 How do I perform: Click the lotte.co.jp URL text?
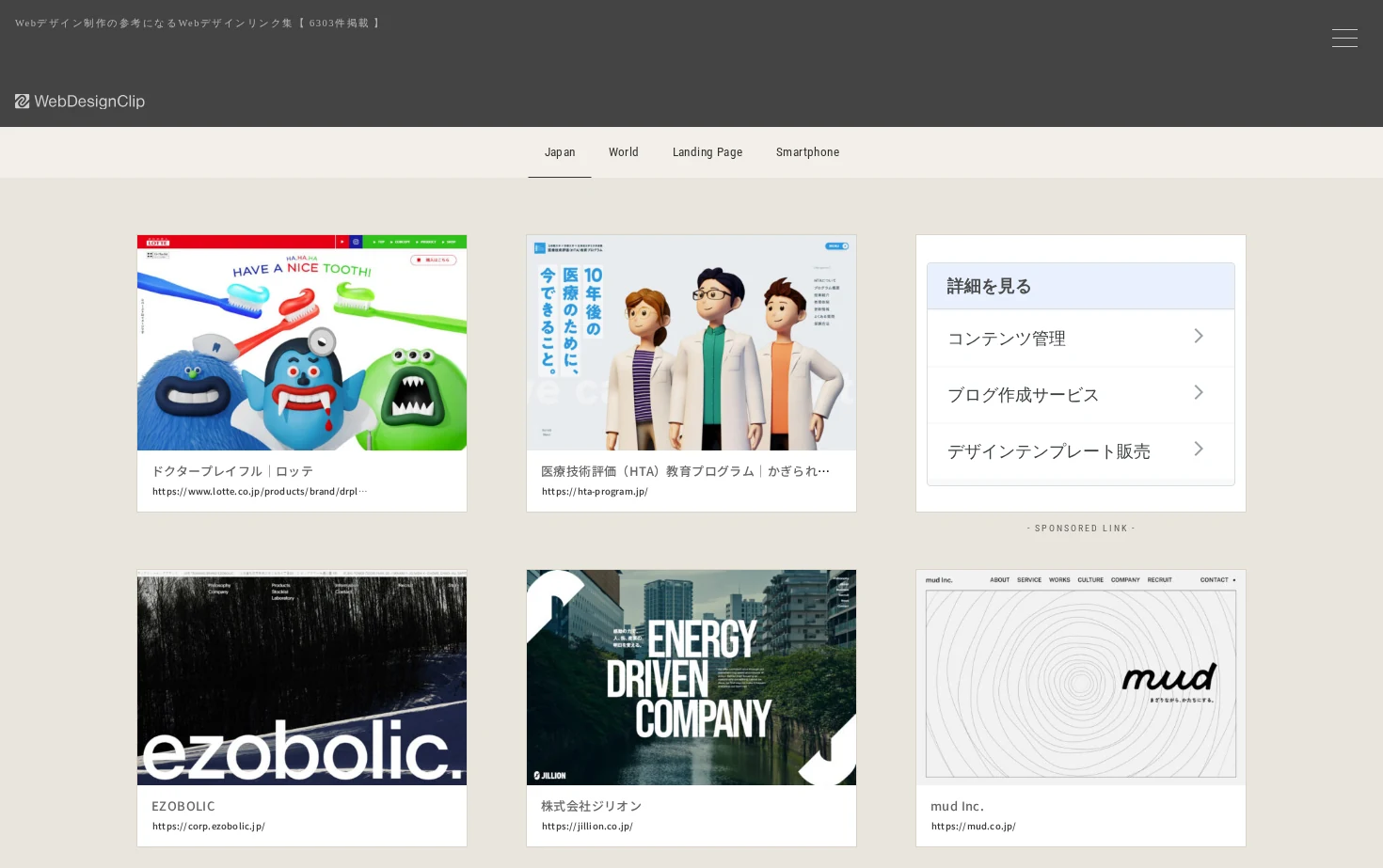pyautogui.click(x=260, y=491)
